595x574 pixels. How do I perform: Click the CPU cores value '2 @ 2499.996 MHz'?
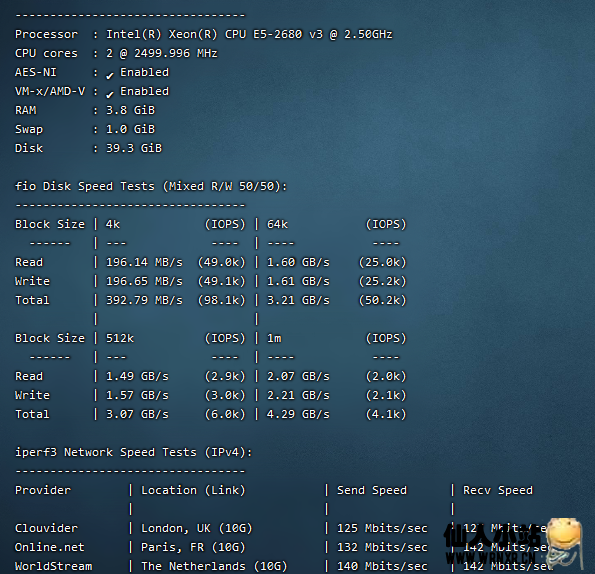(x=162, y=53)
